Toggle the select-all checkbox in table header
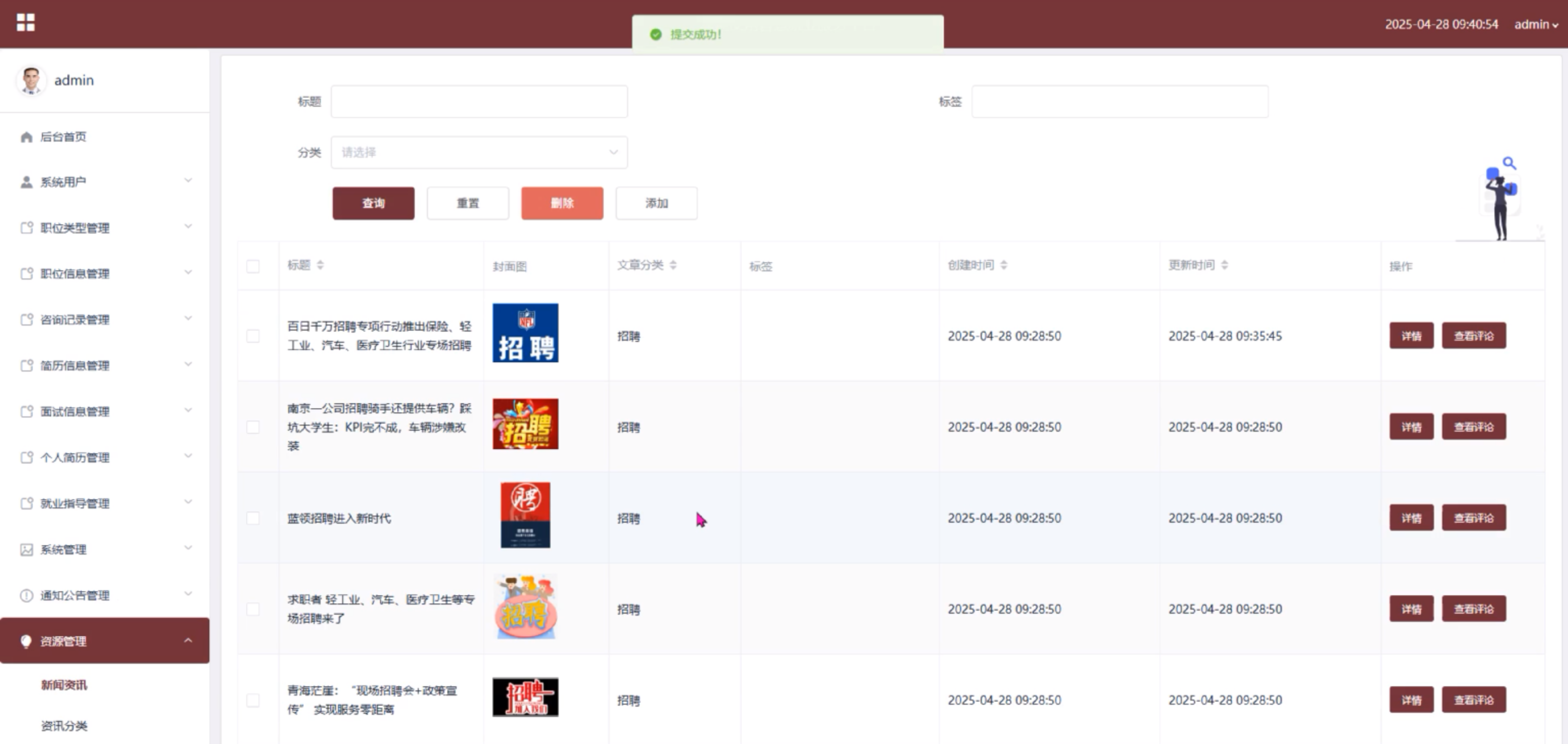 [x=253, y=266]
